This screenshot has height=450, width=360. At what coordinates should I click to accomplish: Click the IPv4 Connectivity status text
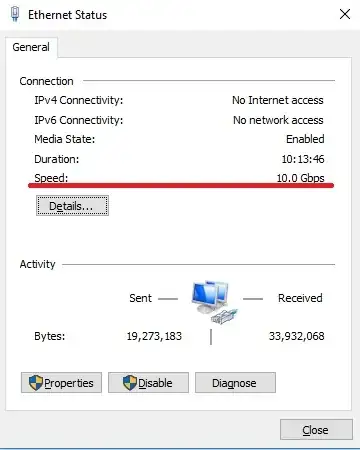coord(278,100)
